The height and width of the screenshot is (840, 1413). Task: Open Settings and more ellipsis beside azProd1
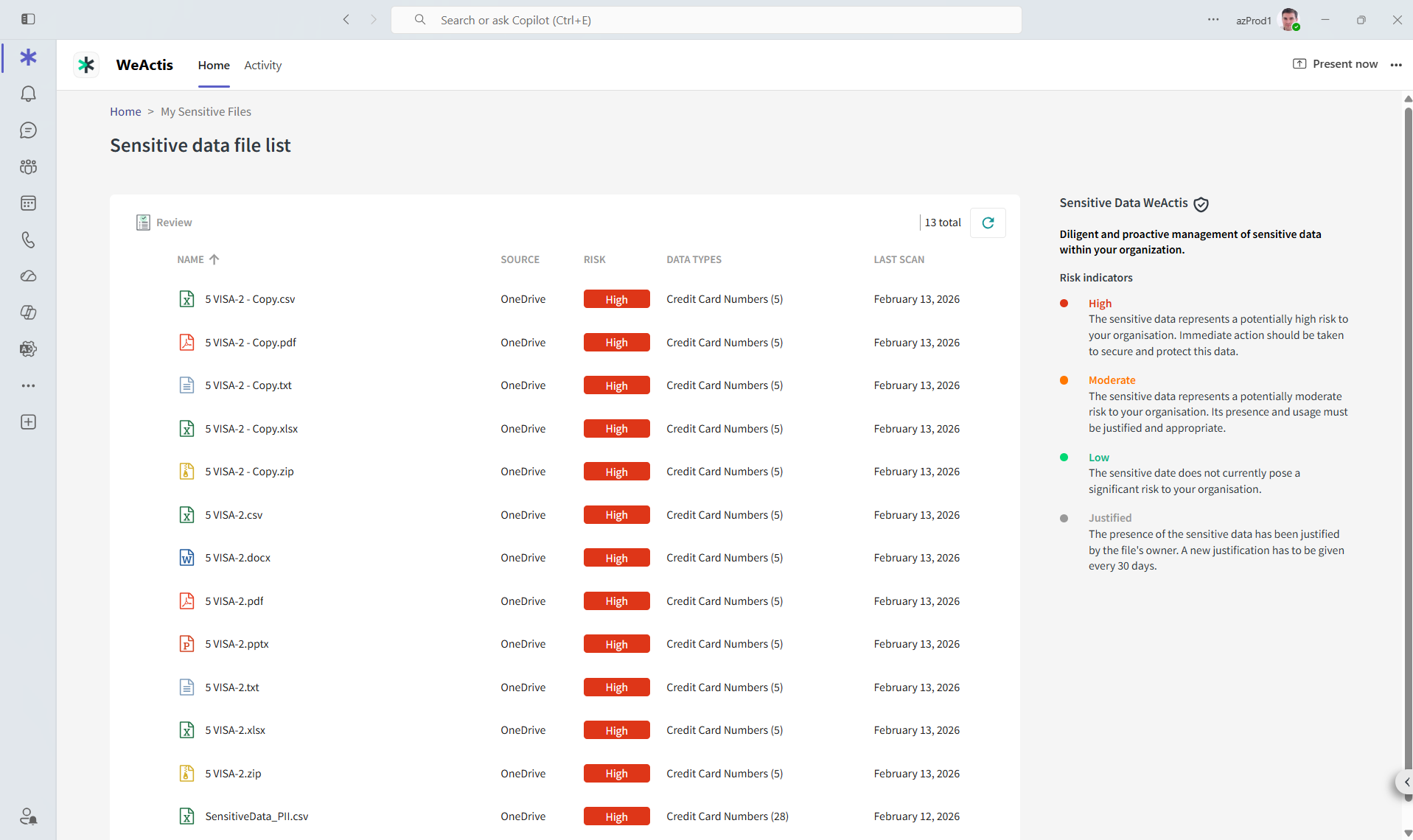(1213, 20)
